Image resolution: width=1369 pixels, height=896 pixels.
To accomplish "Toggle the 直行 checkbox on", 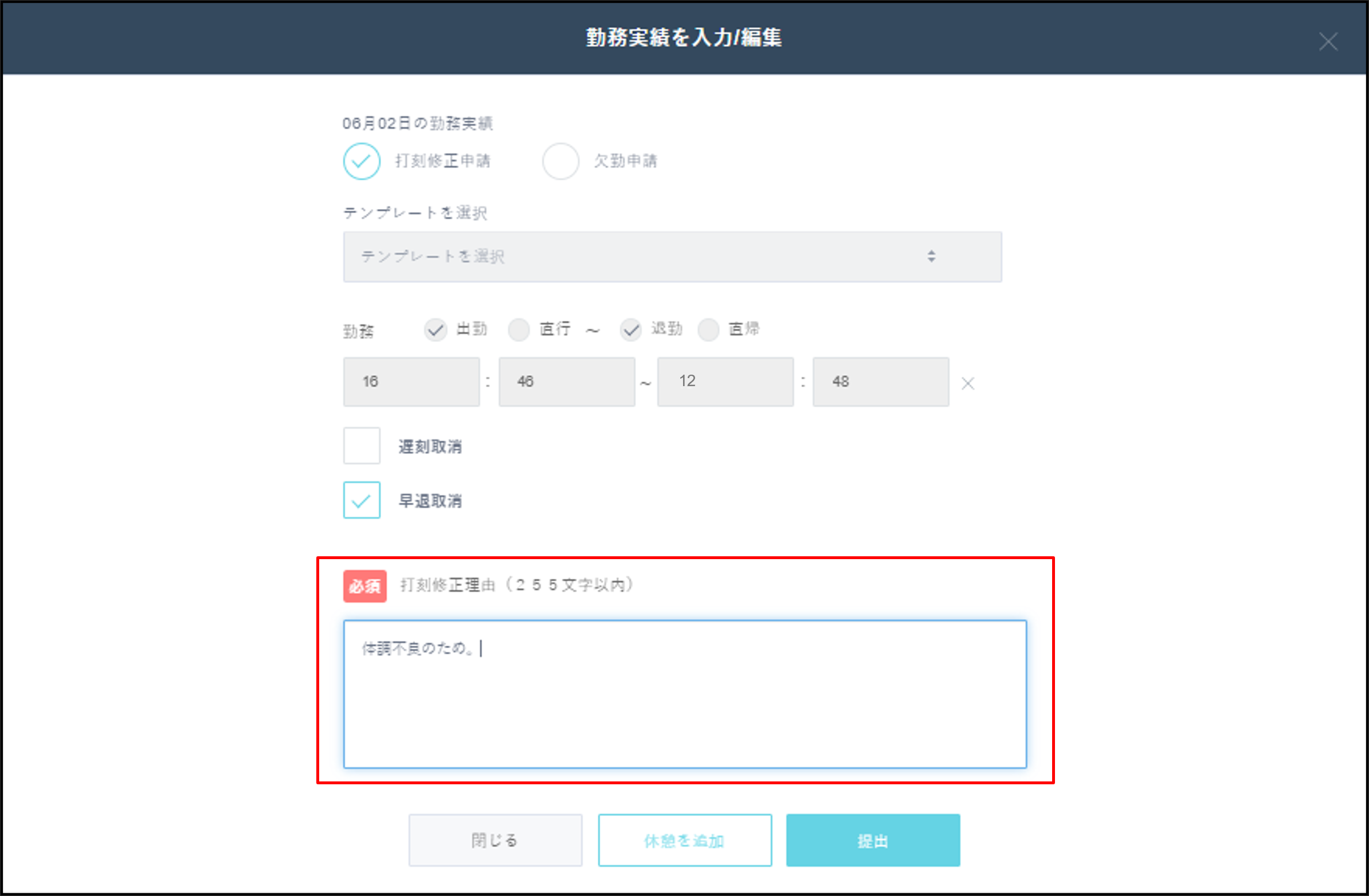I will point(519,329).
